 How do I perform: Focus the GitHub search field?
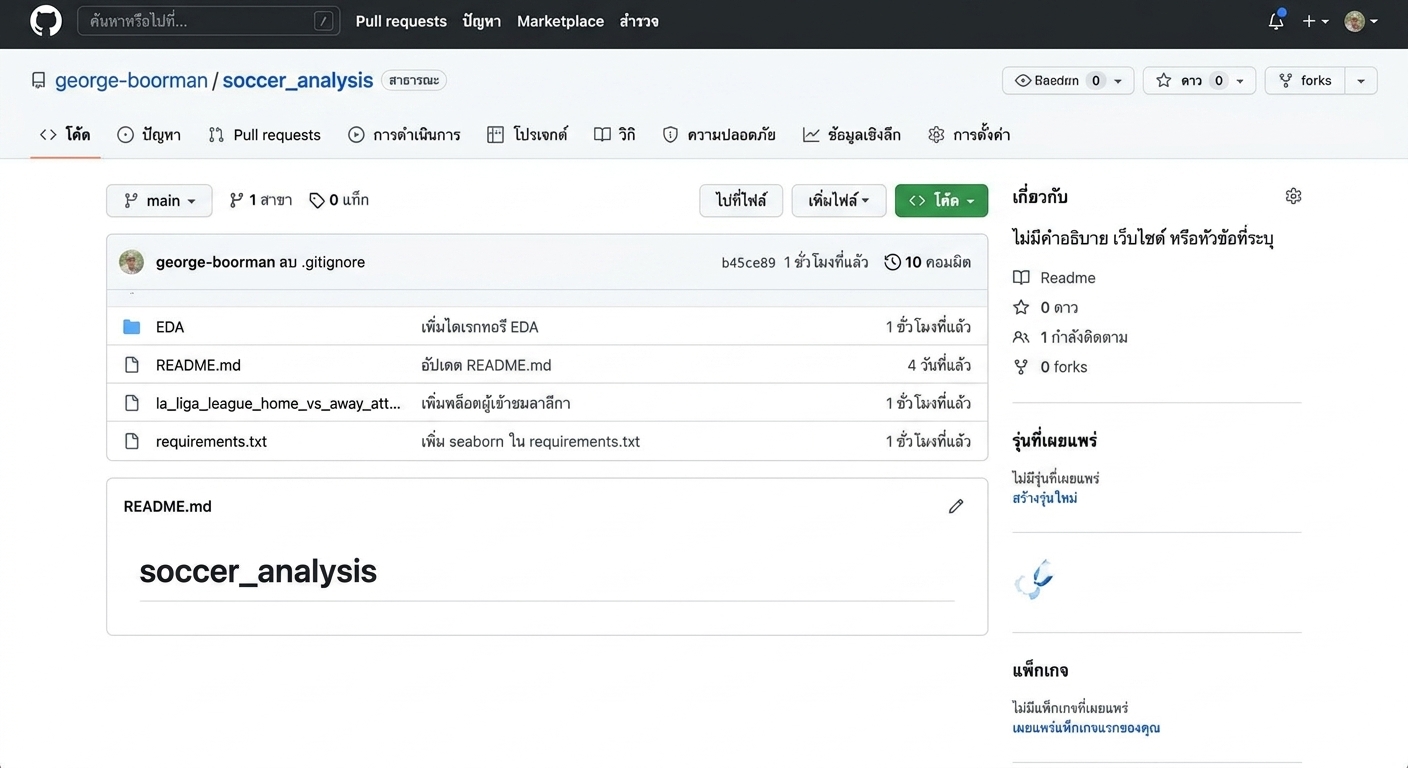coord(208,21)
